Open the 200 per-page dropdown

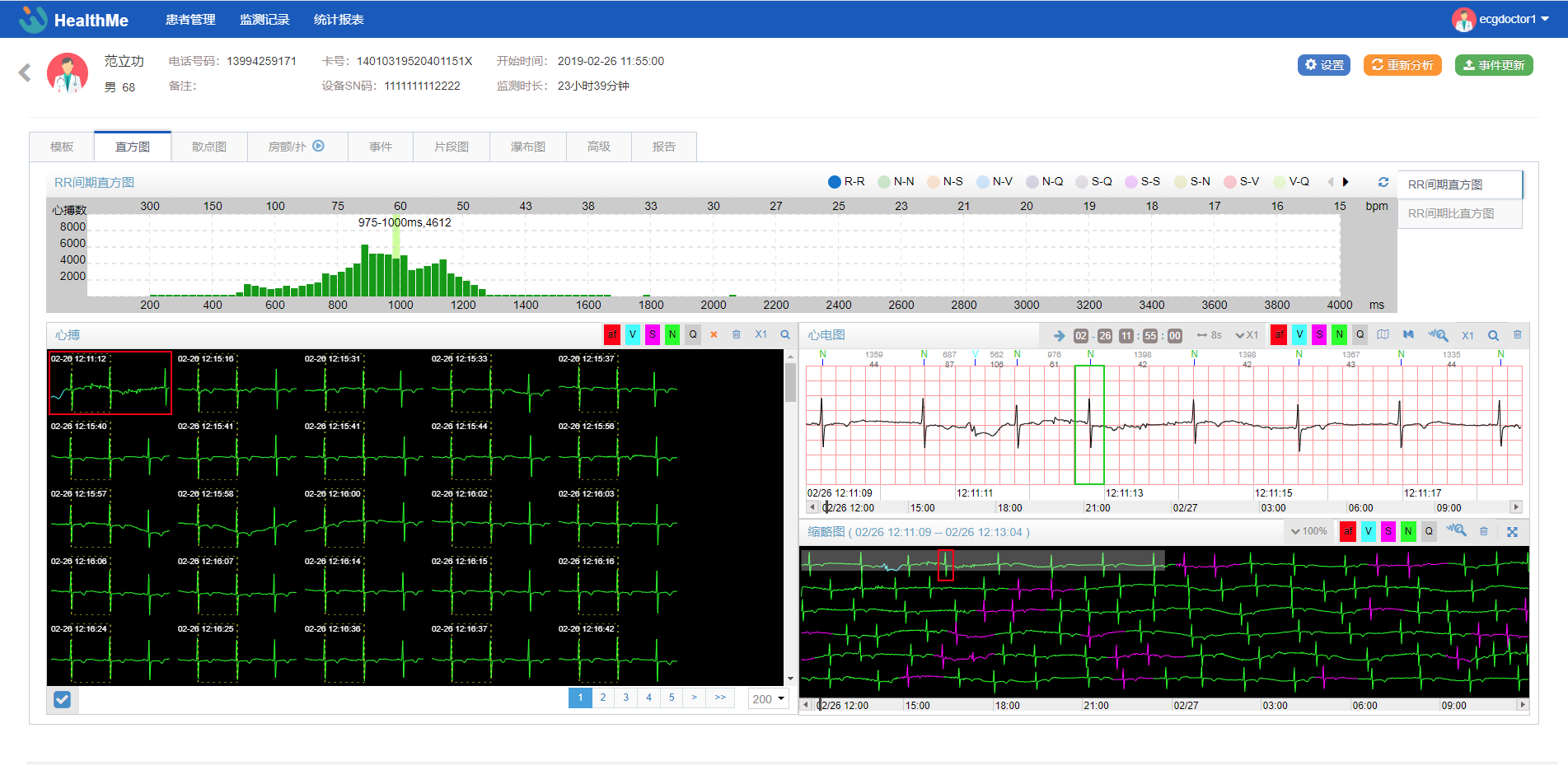[x=768, y=699]
